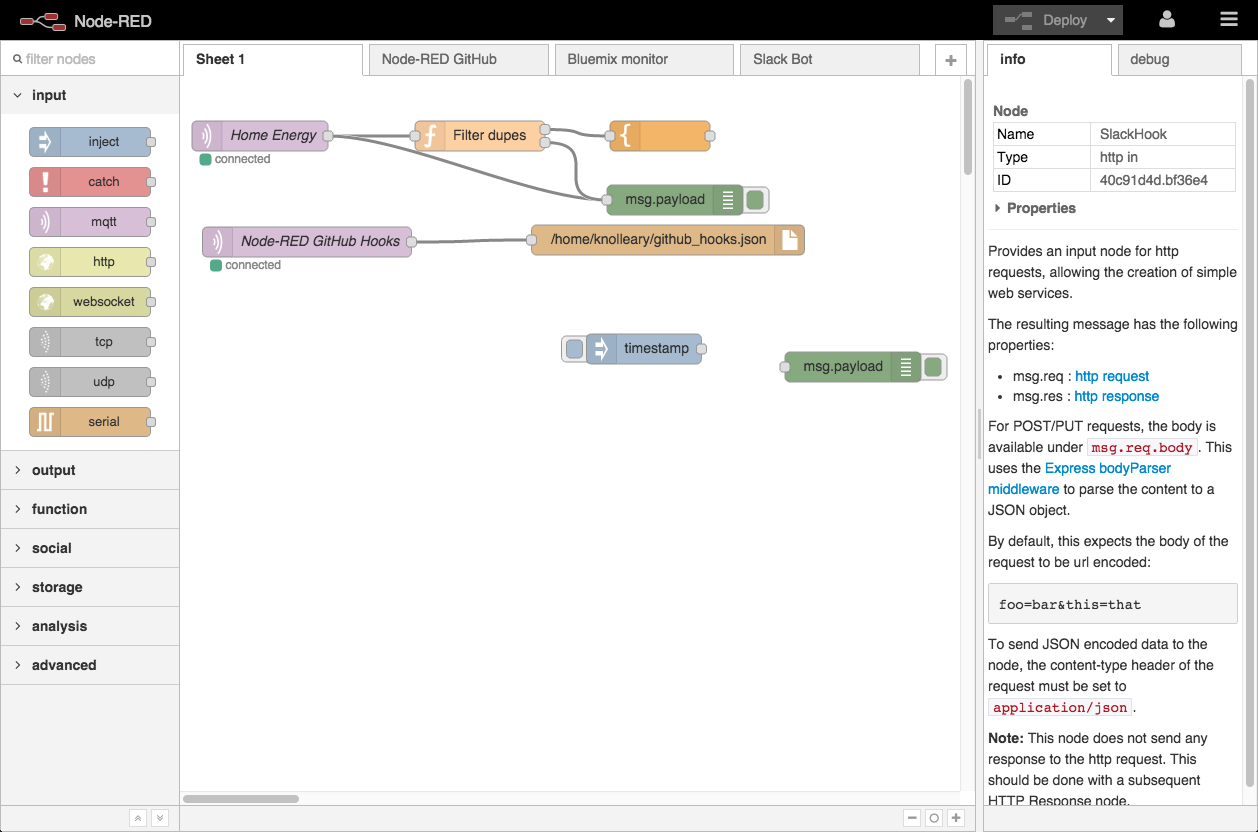The image size is (1258, 832).
Task: Open the Express bodyParser middleware link
Action: pyautogui.click(x=1106, y=467)
